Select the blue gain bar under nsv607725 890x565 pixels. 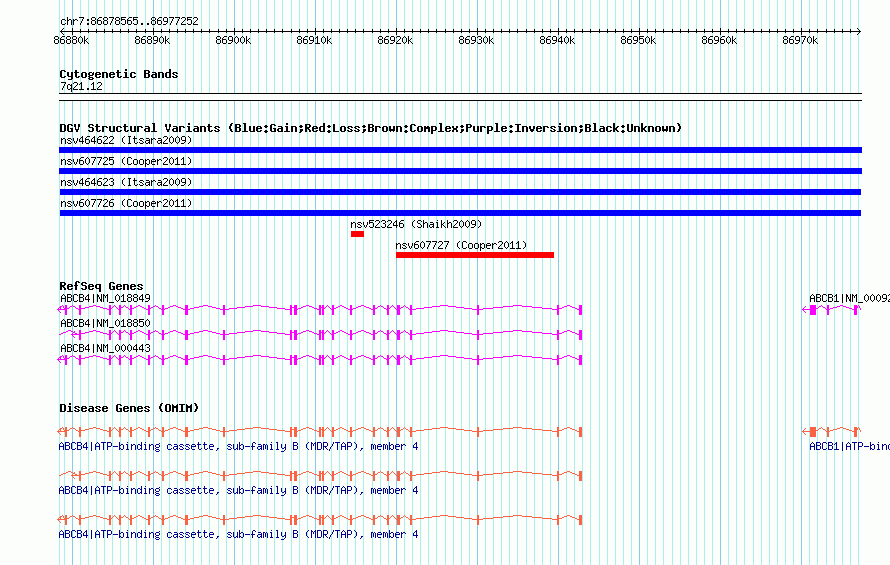pyautogui.click(x=460, y=171)
